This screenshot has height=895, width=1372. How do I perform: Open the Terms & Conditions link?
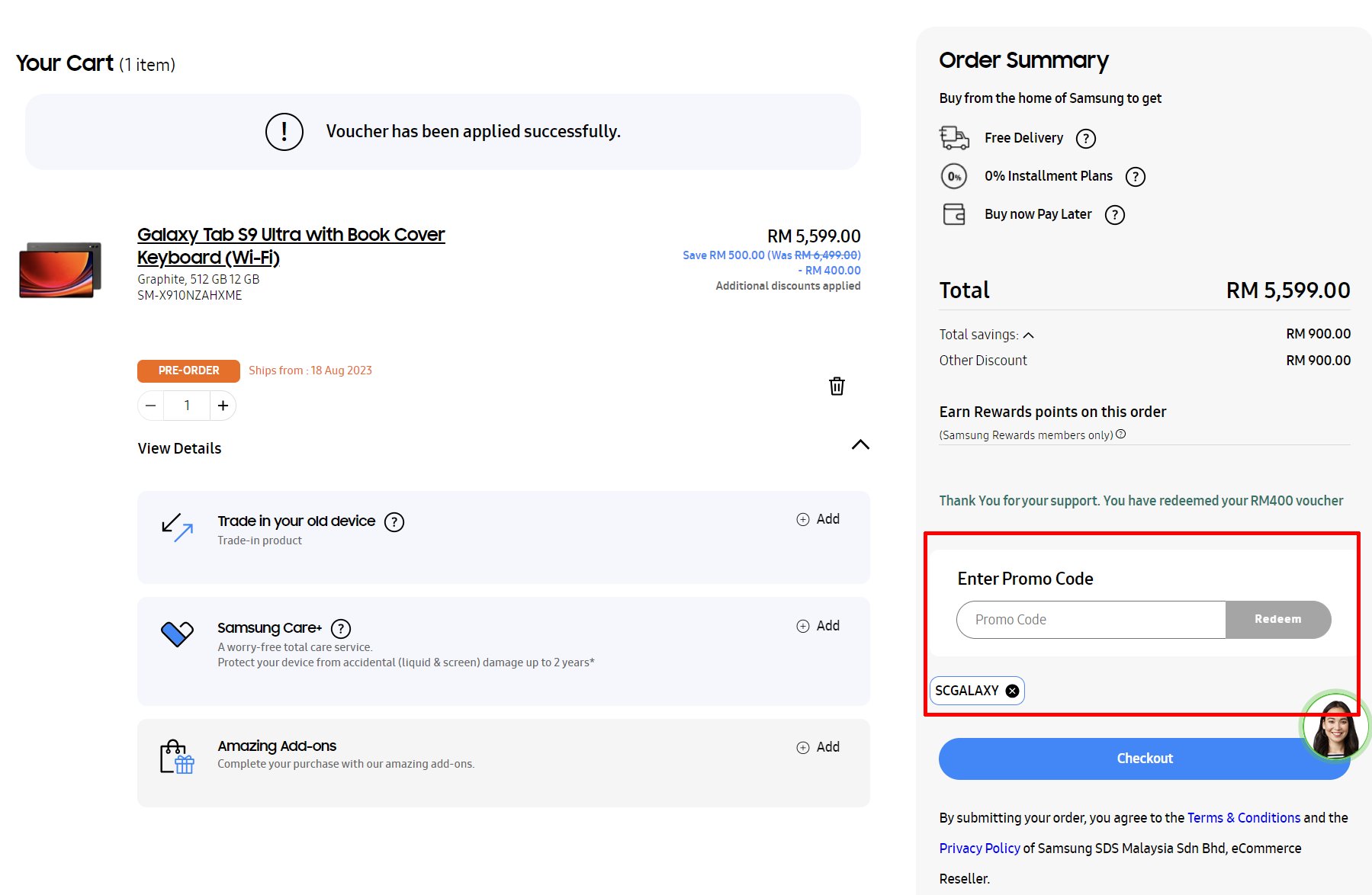point(1244,818)
